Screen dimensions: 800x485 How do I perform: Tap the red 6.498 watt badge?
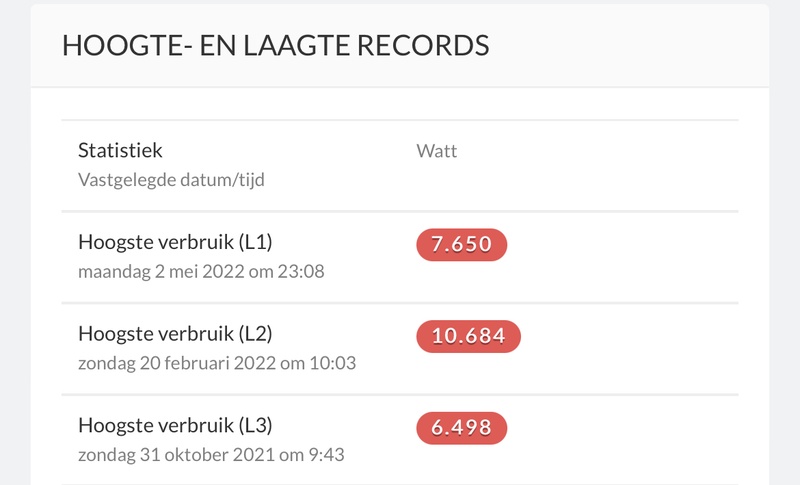click(x=462, y=428)
